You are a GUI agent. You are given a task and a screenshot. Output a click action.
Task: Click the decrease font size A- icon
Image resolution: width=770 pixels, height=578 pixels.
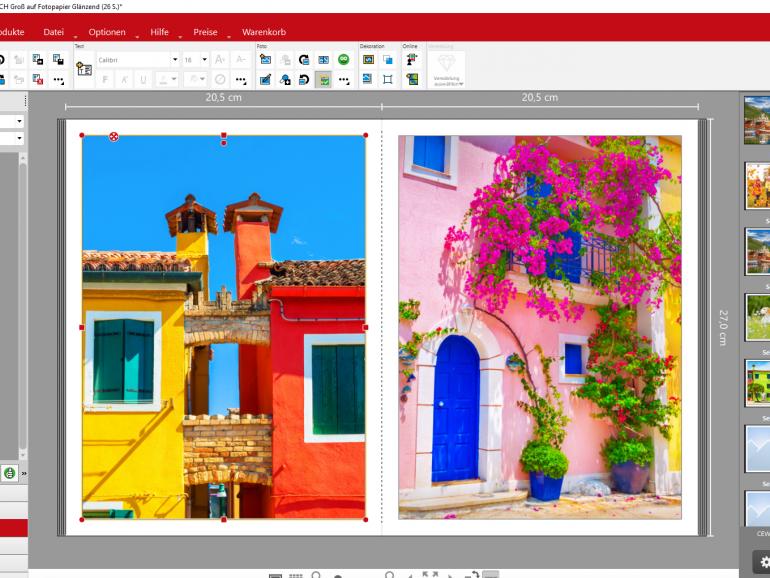(x=241, y=60)
